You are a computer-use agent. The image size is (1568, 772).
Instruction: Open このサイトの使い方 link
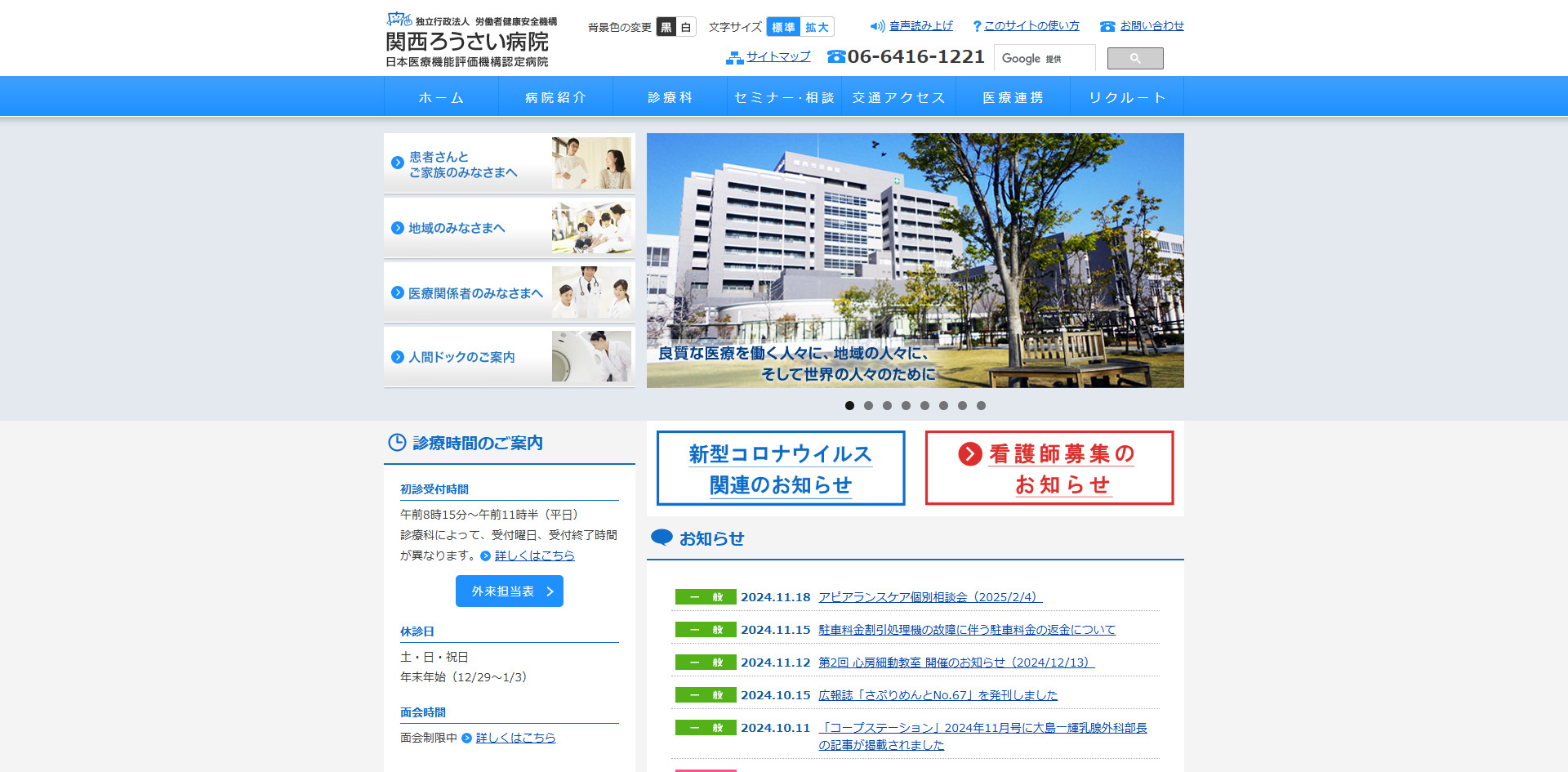1031,26
